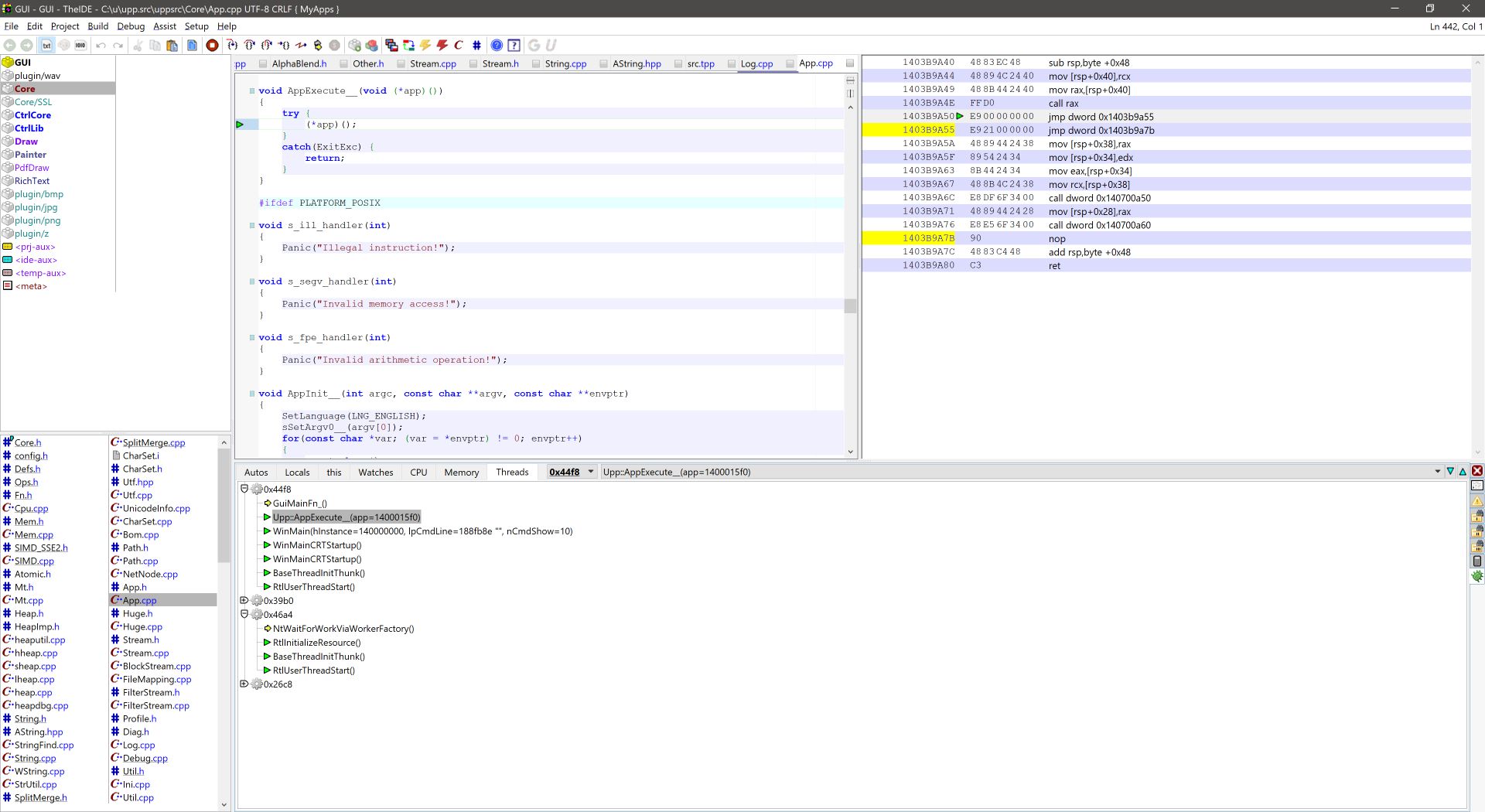Click the Stop debugging button in toolbar
1485x812 pixels.
point(212,46)
